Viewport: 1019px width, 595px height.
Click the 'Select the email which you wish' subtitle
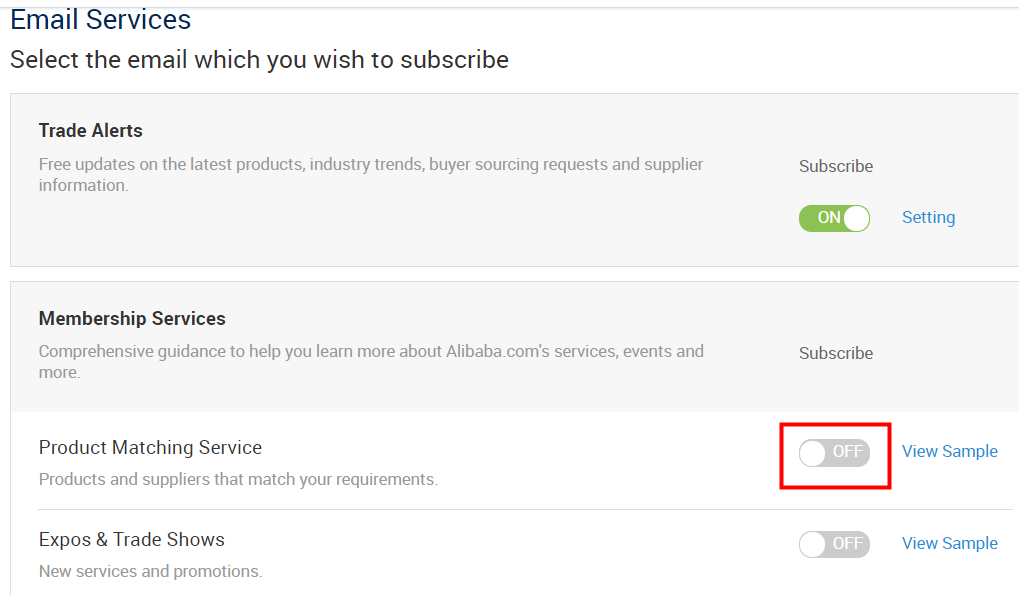(x=259, y=60)
